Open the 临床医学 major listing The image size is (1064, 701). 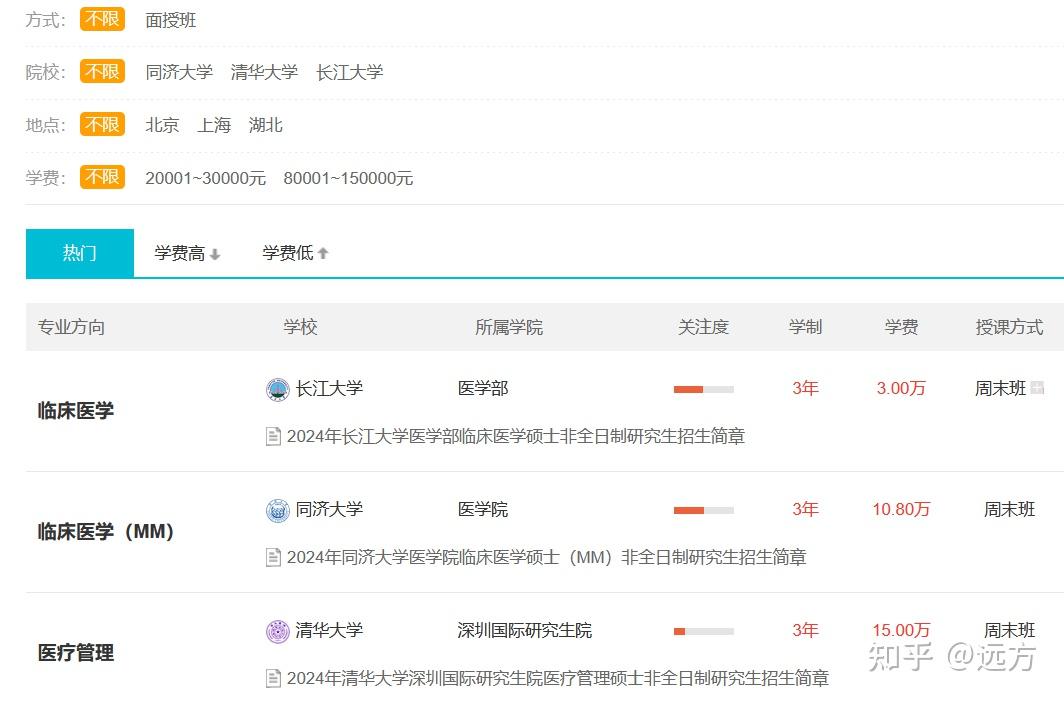[76, 411]
